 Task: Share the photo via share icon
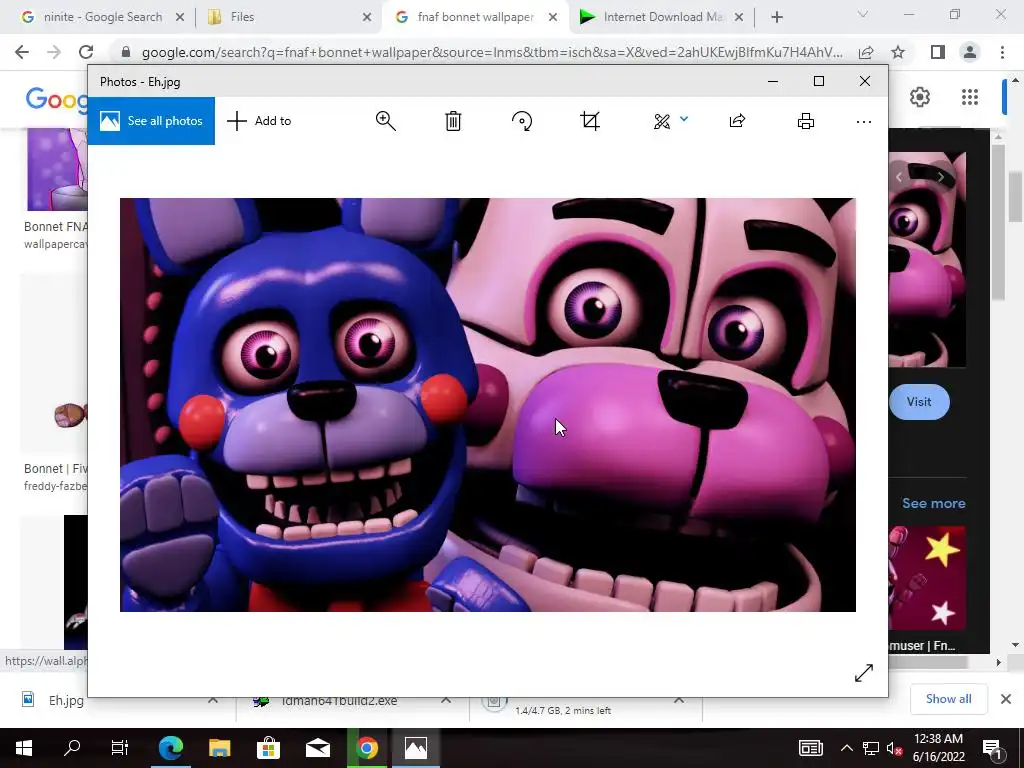(x=737, y=121)
